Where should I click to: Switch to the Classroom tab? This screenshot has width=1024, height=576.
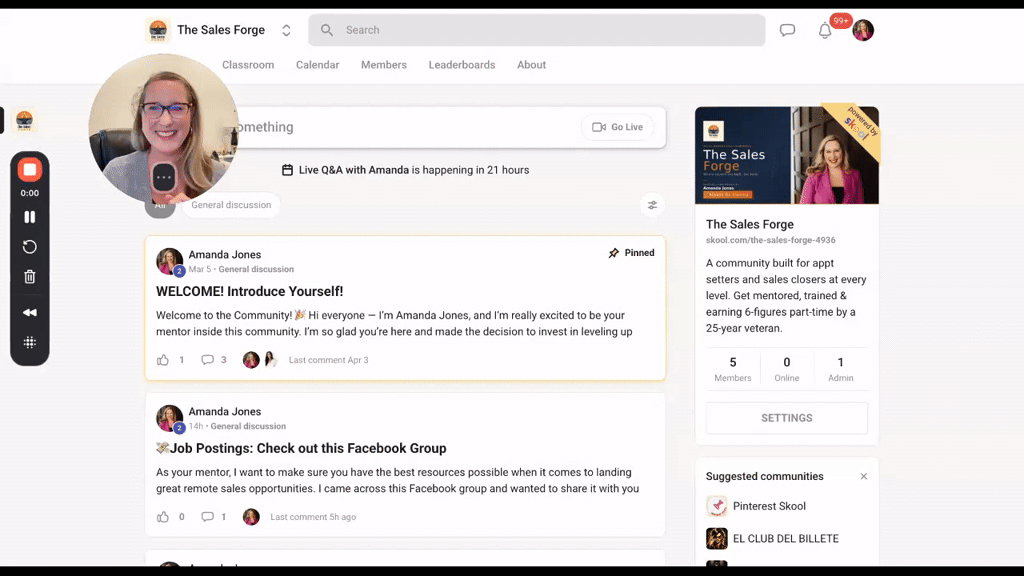click(x=248, y=65)
